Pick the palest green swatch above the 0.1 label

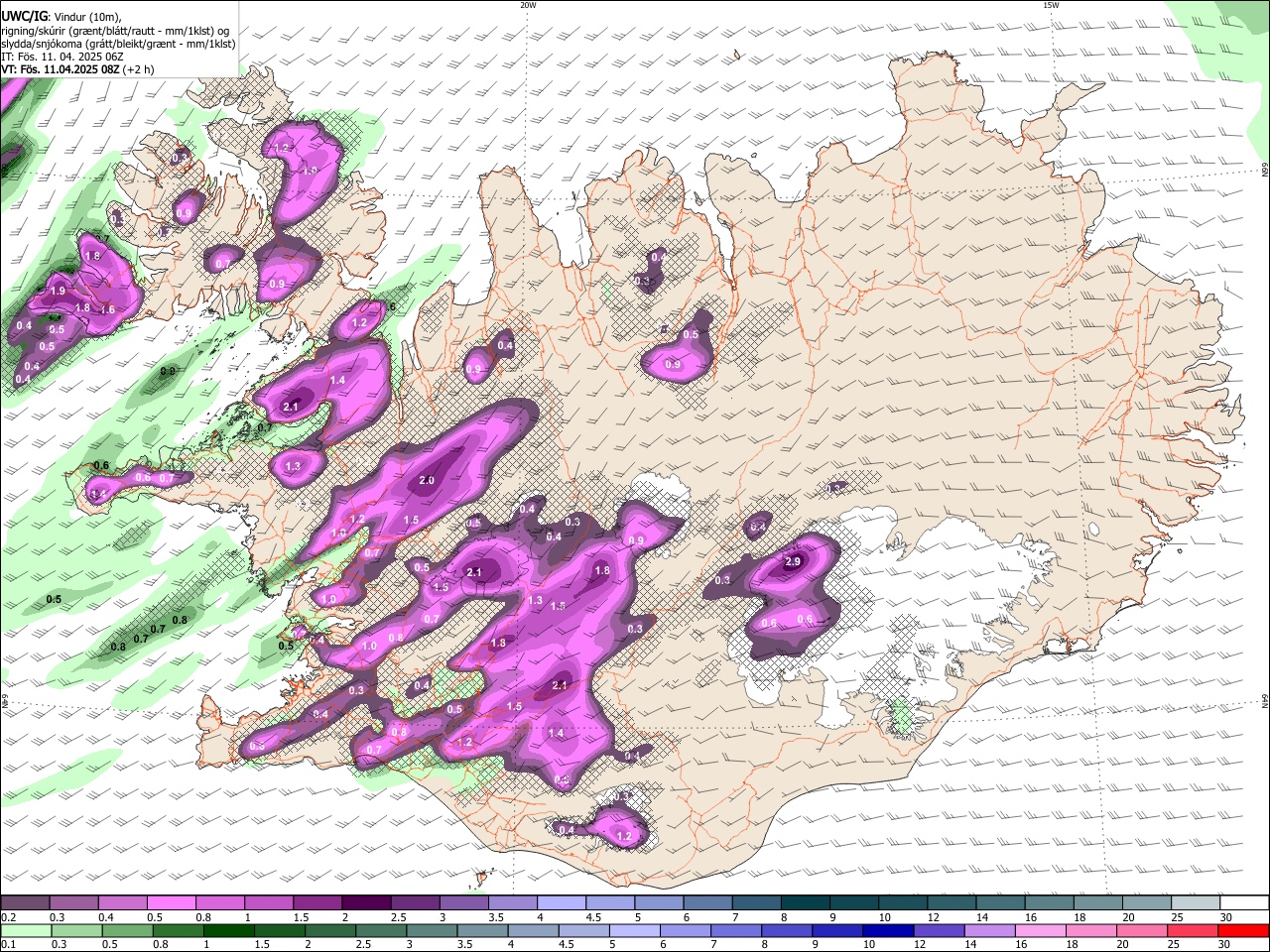pyautogui.click(x=25, y=931)
